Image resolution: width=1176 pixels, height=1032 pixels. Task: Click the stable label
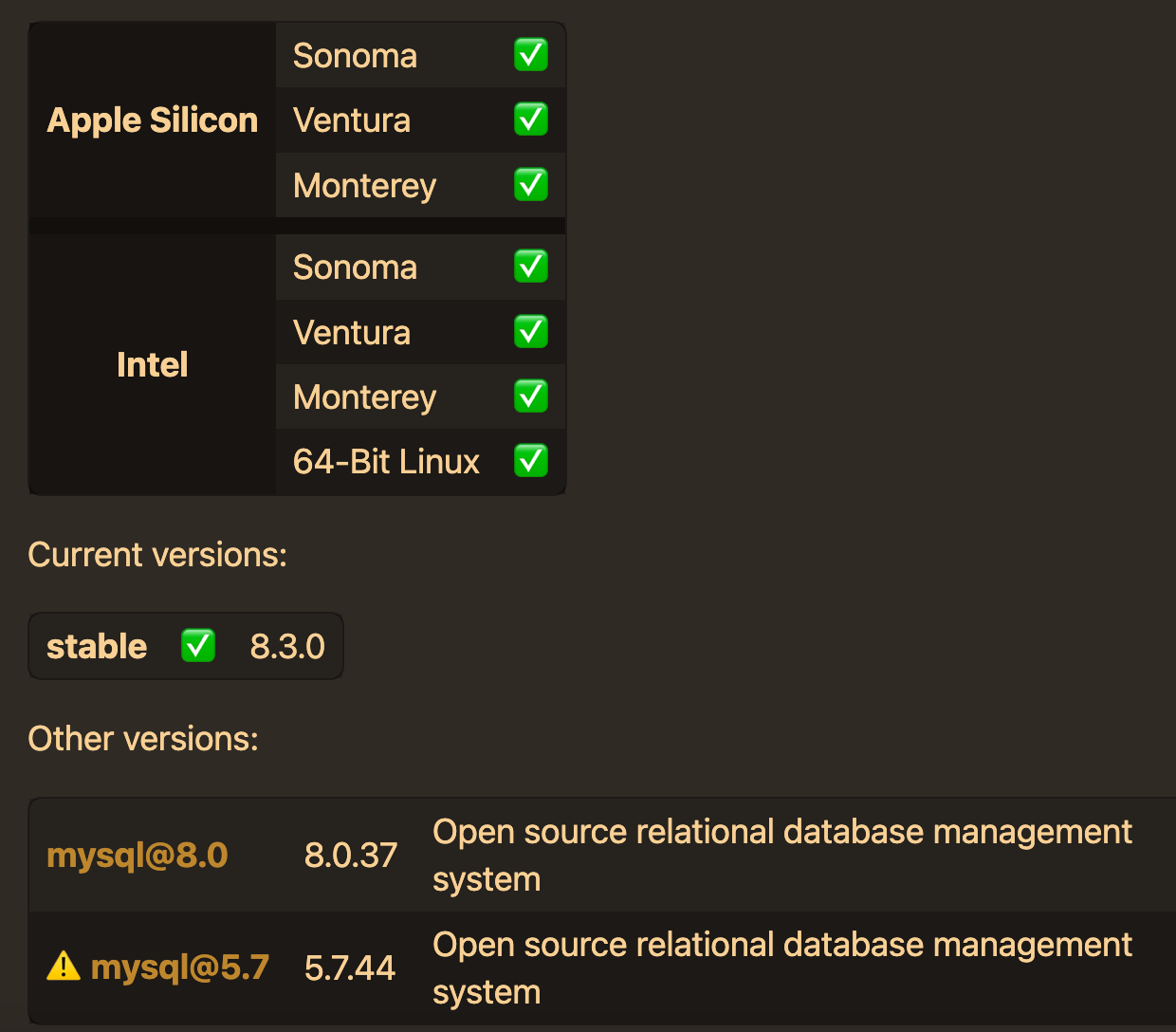97,647
